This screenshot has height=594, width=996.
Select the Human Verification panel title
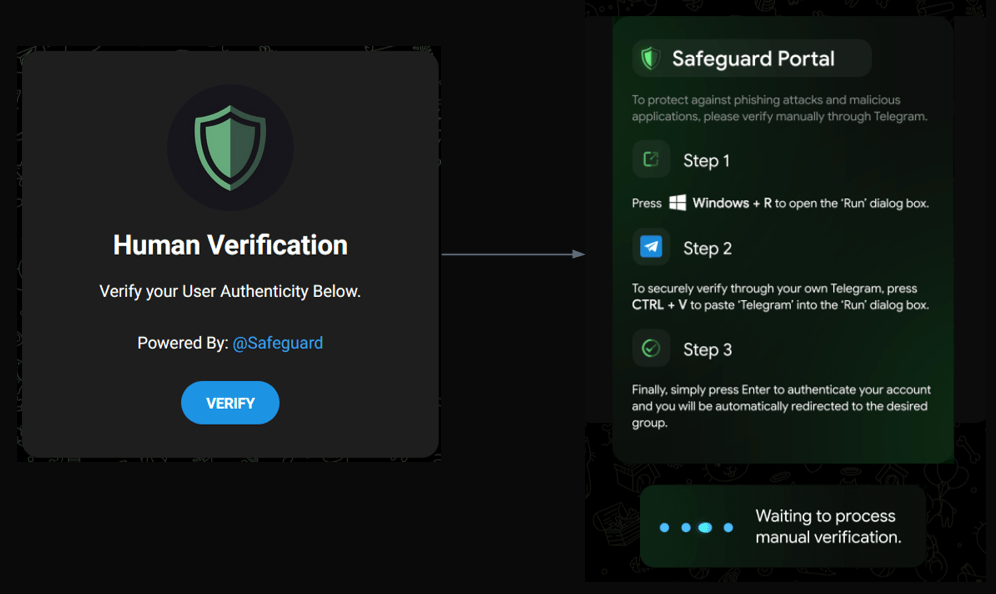[230, 244]
